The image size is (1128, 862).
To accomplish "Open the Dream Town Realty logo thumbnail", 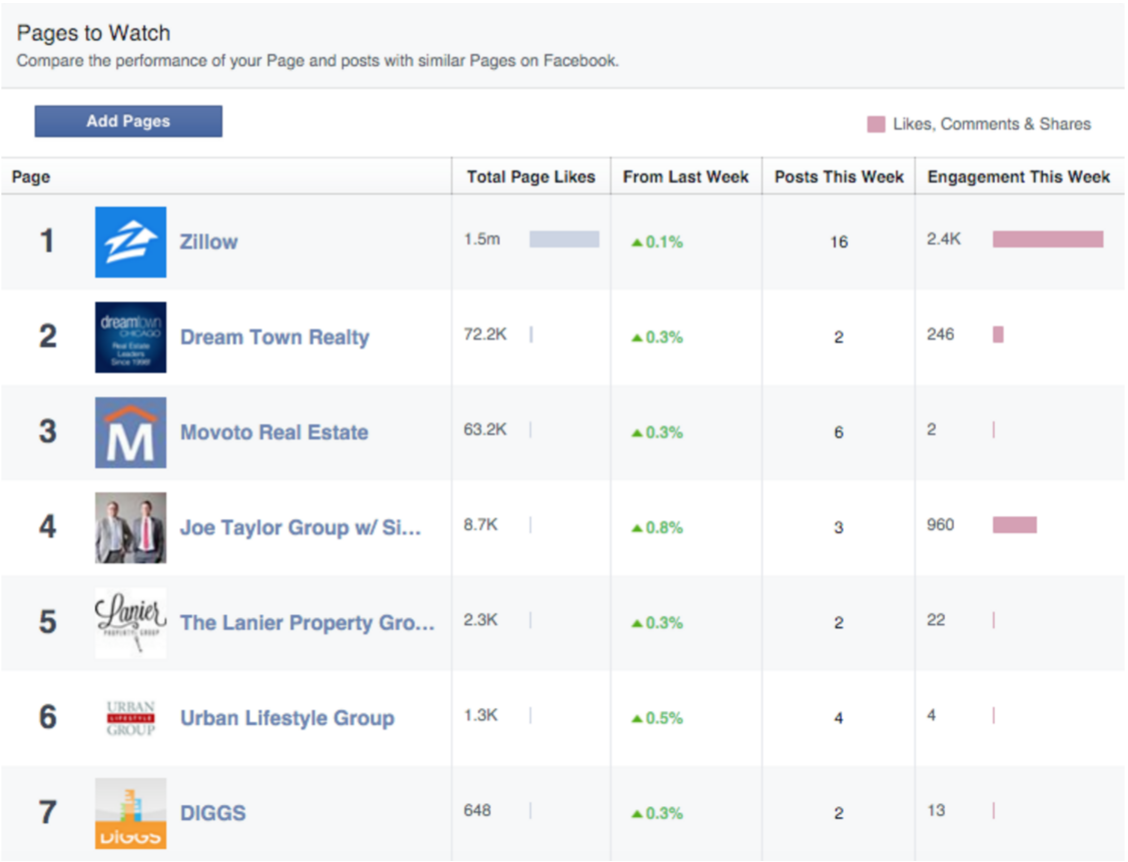I will (x=130, y=337).
